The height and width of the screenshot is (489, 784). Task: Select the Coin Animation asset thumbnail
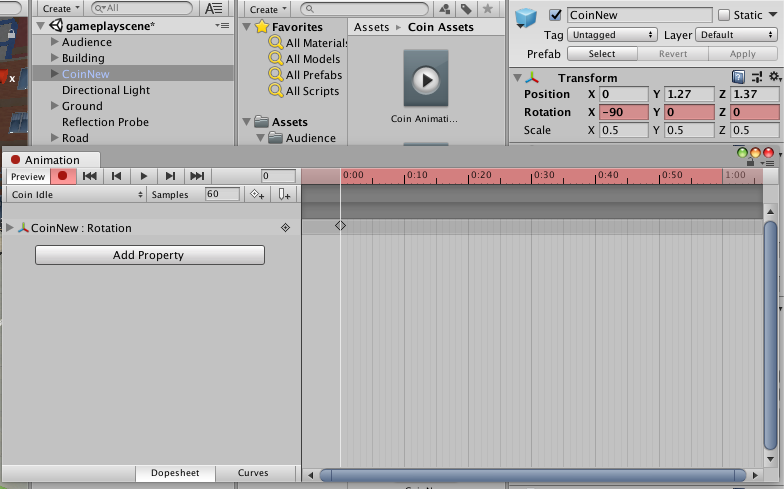tap(426, 79)
